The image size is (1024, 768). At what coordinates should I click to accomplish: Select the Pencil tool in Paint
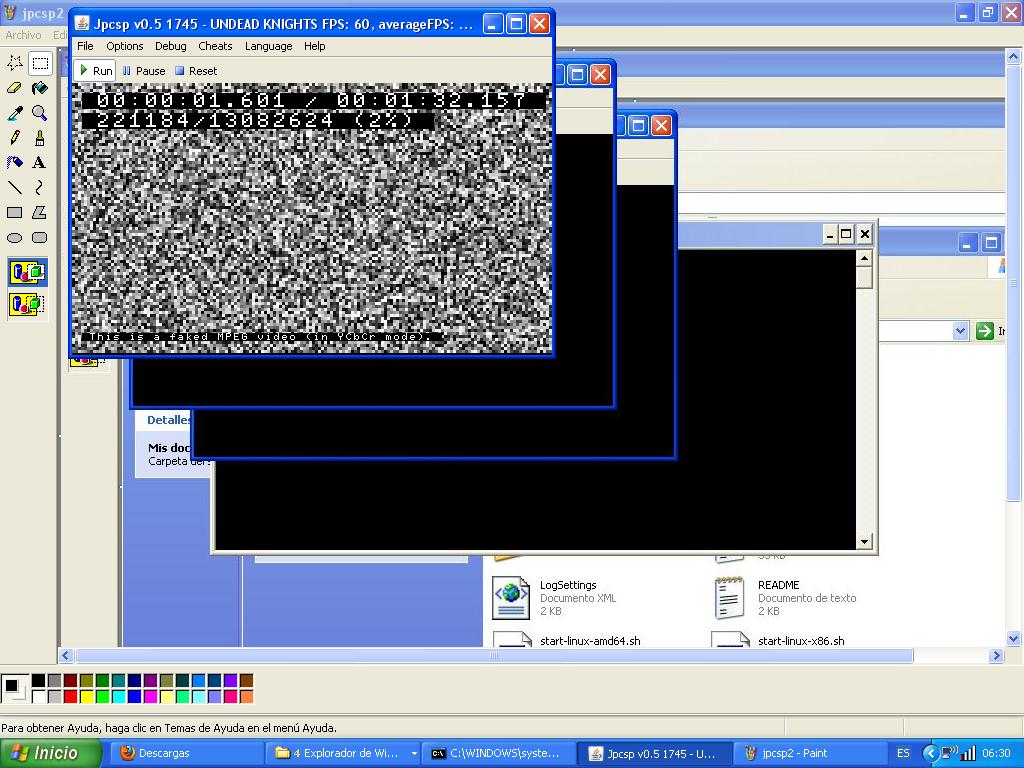[x=14, y=138]
